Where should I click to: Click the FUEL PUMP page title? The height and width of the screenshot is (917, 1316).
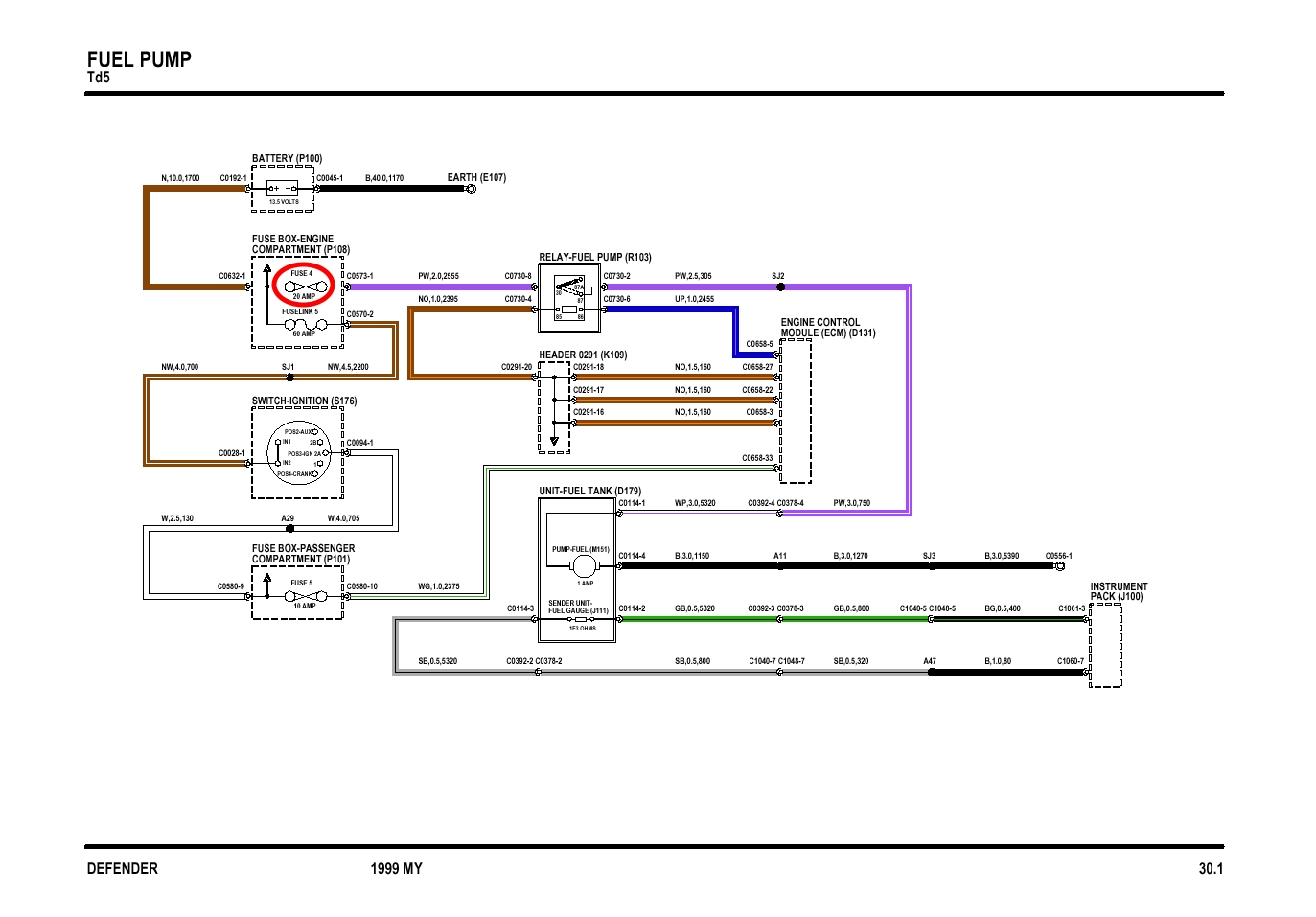139,60
